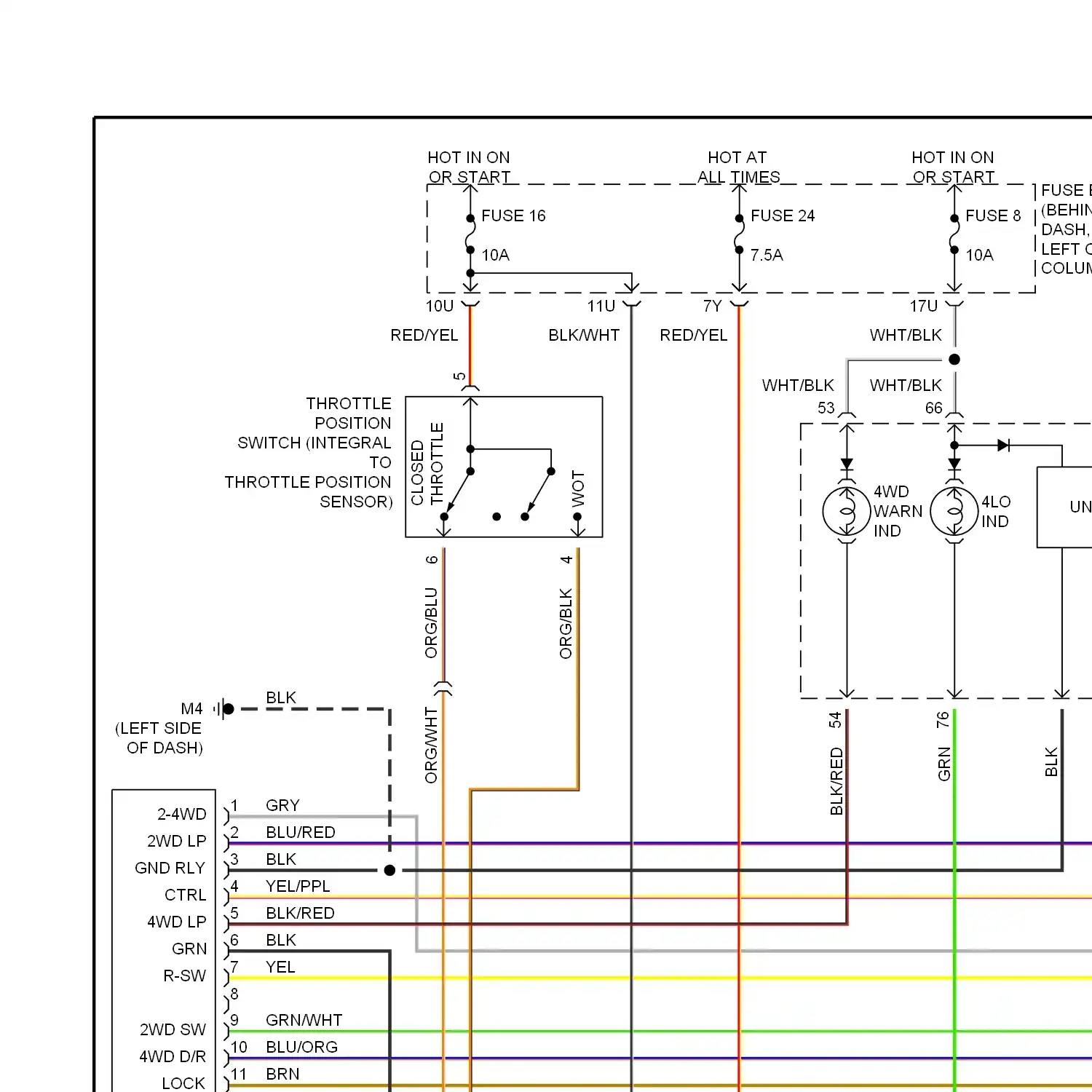The width and height of the screenshot is (1092, 1092).
Task: Click the 7Y connector terminal label
Action: [x=712, y=306]
